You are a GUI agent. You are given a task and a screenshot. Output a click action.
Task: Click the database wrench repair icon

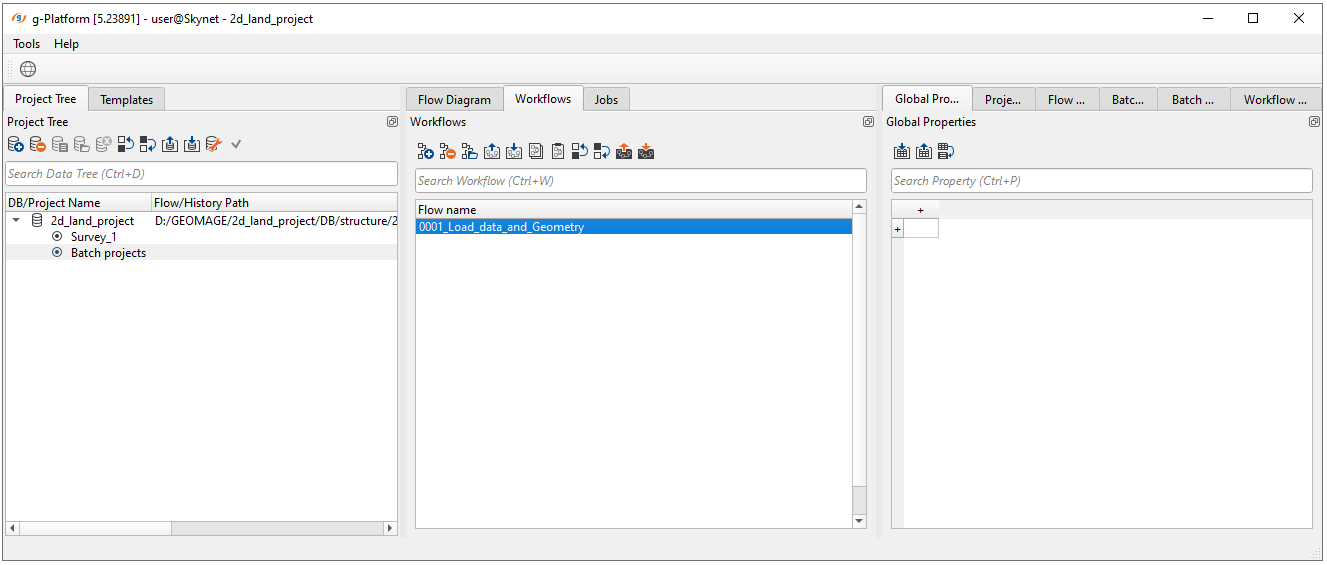(213, 145)
